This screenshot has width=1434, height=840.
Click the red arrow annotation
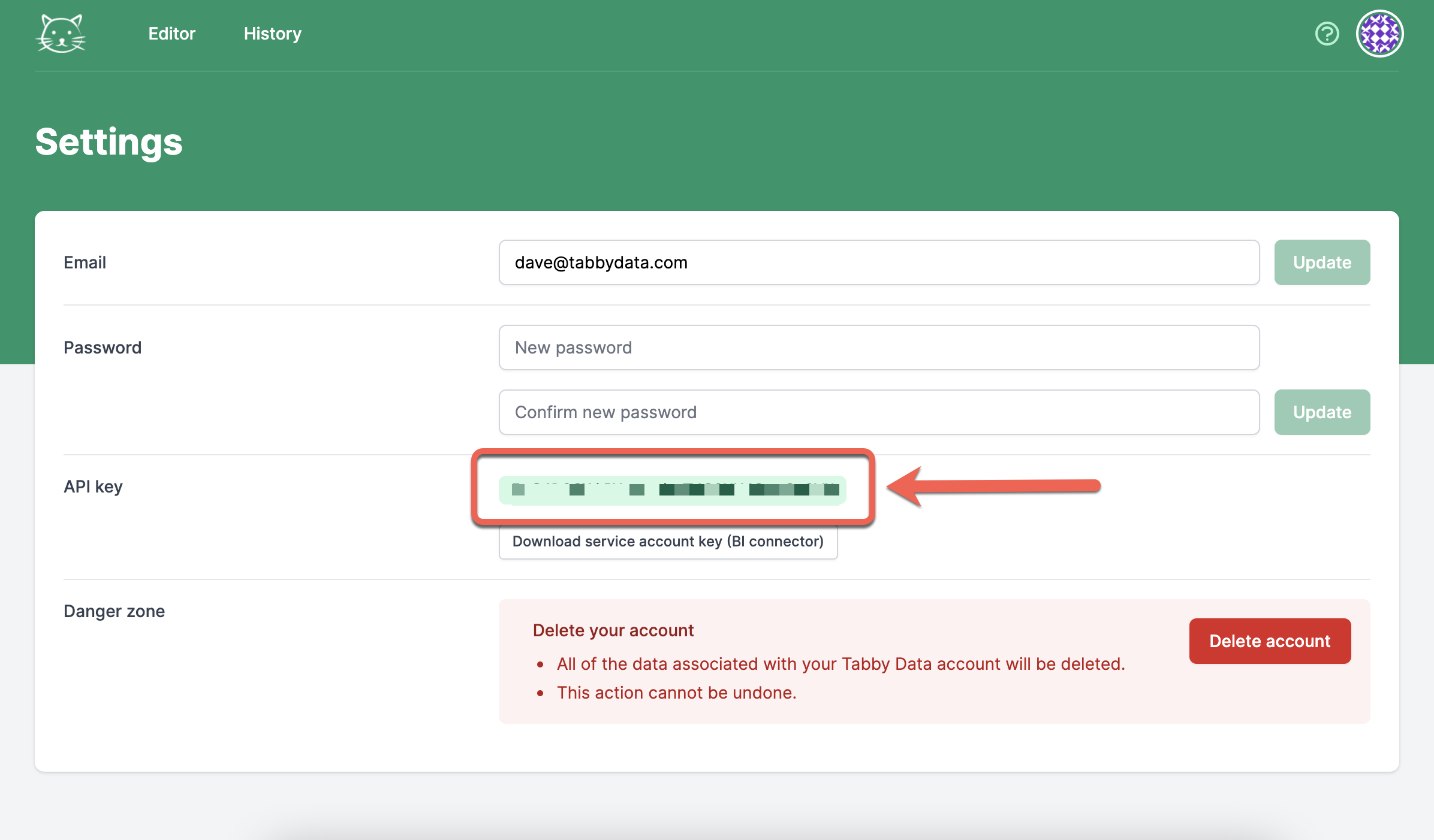993,486
